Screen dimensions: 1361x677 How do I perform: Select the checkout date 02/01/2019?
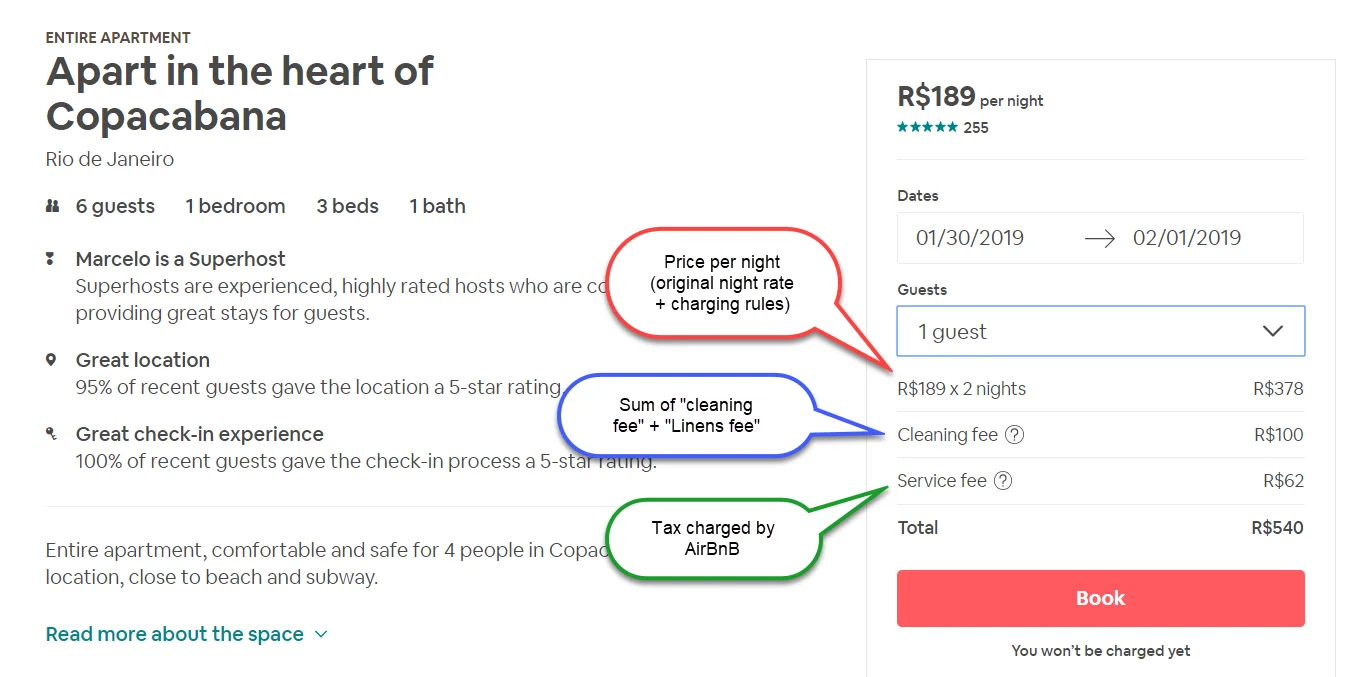(x=1187, y=238)
